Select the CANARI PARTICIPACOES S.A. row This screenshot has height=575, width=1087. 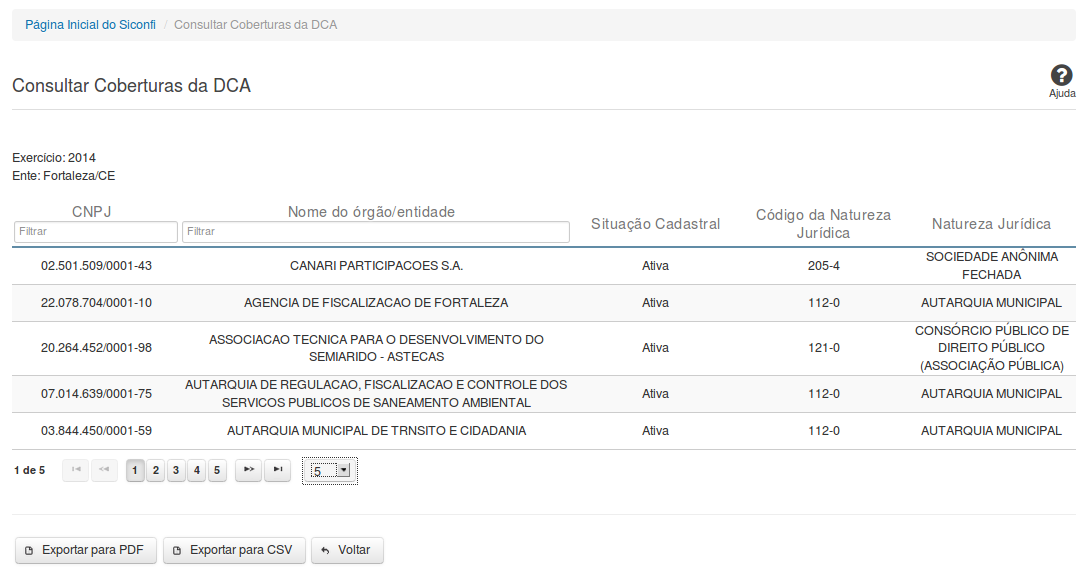click(x=376, y=266)
